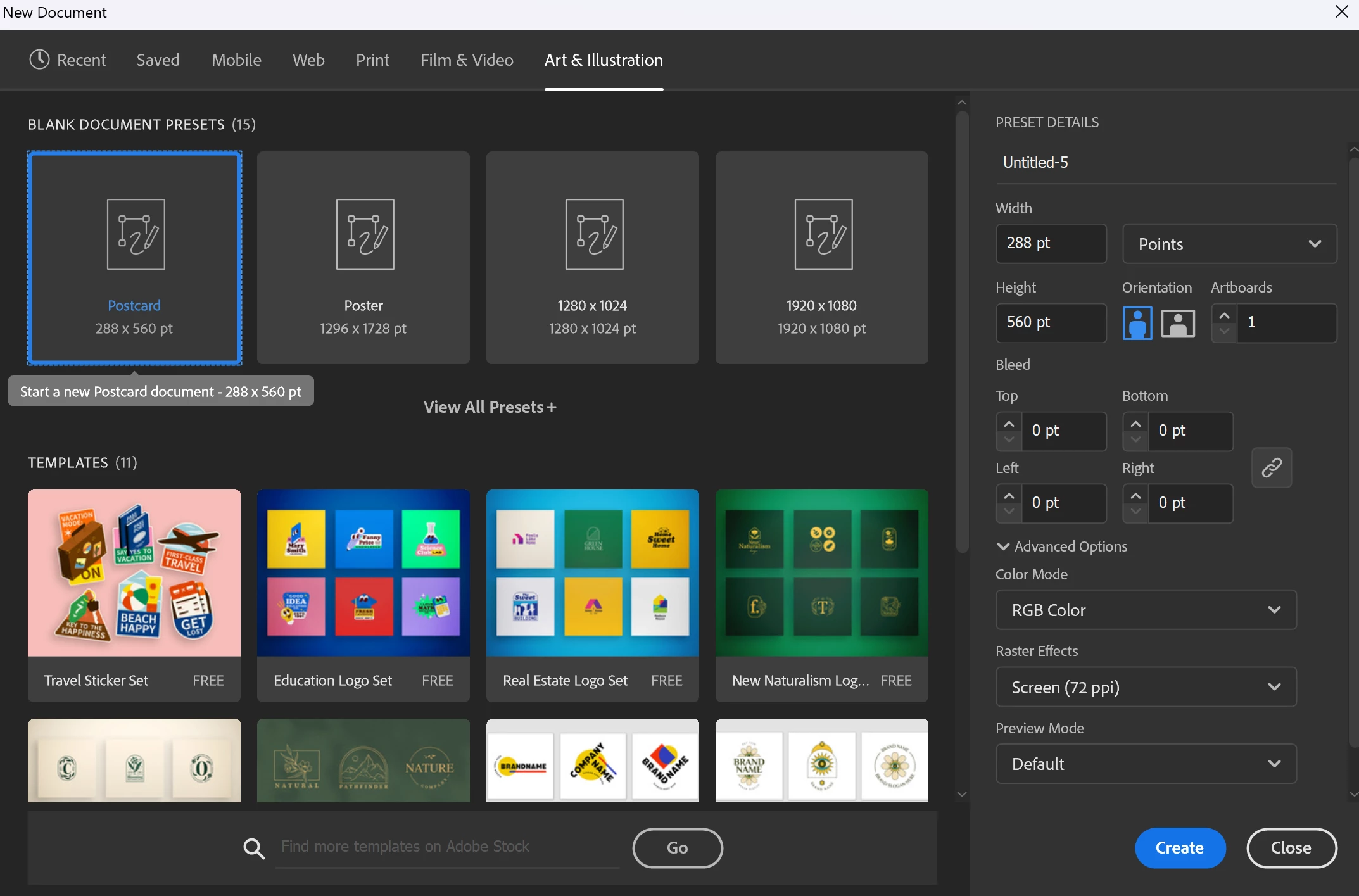Open the Travel Sticker Set template
This screenshot has height=896, width=1359.
pos(134,594)
